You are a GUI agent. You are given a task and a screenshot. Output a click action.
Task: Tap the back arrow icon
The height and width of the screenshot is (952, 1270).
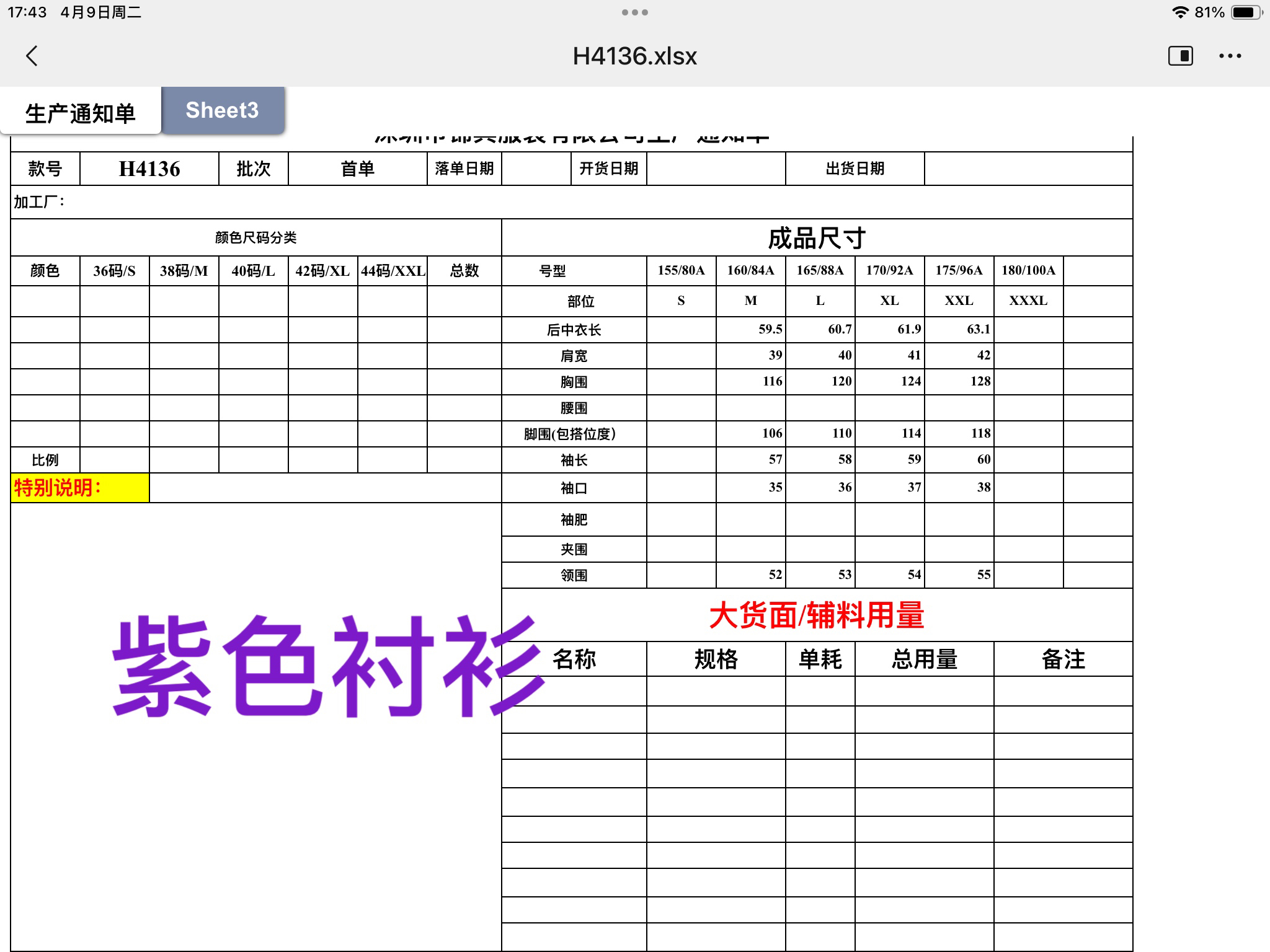[x=32, y=56]
